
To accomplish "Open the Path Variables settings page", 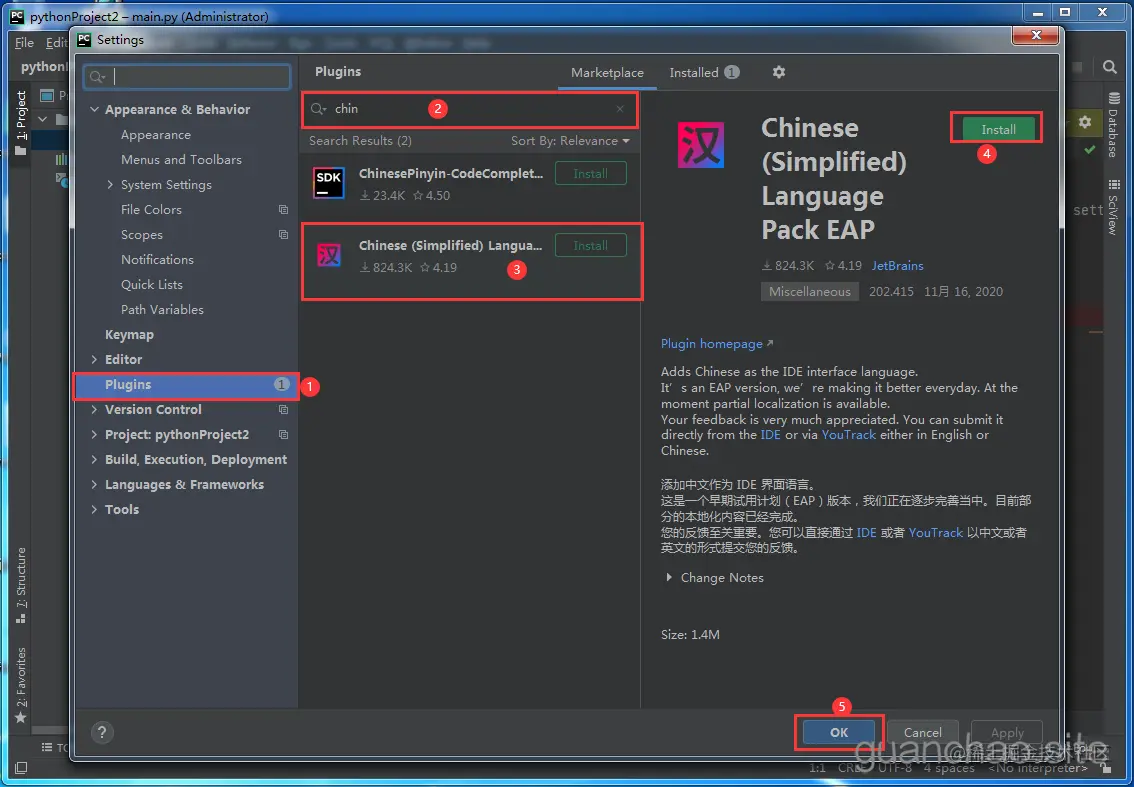I will point(162,310).
